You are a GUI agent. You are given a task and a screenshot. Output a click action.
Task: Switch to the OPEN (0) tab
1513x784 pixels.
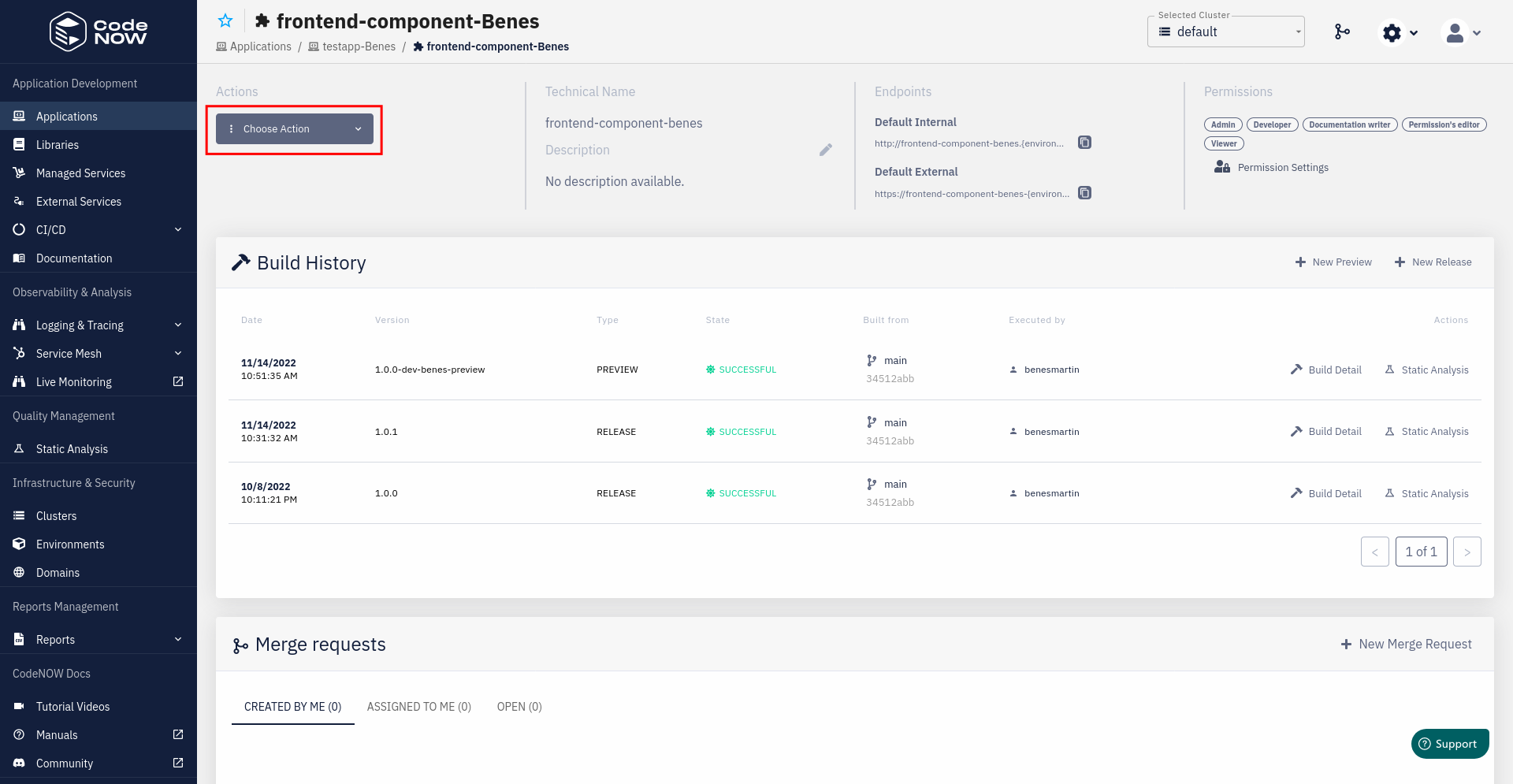519,707
